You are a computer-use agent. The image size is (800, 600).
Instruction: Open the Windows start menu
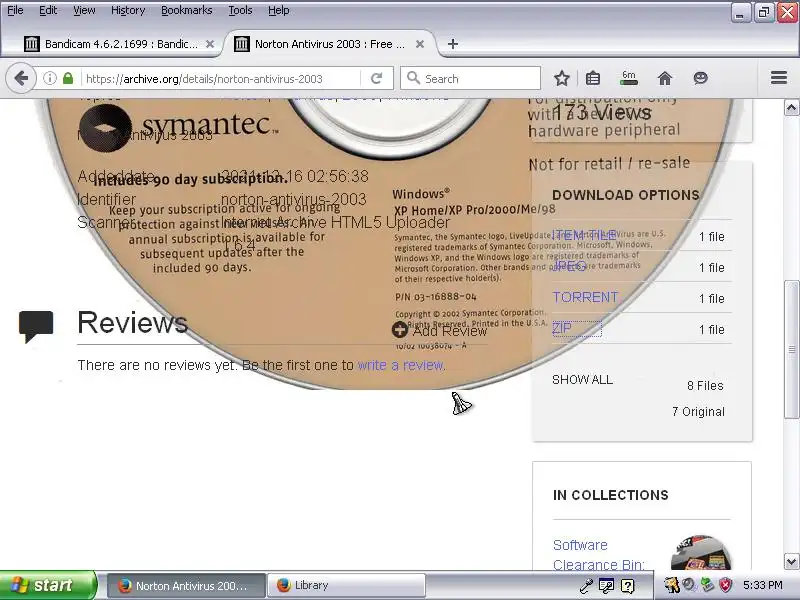[47, 585]
